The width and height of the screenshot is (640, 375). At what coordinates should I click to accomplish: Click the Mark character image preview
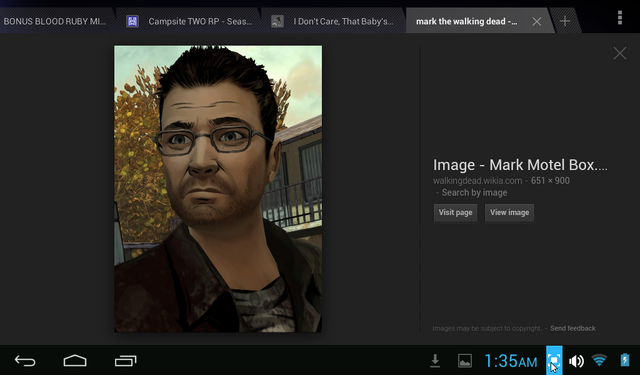pos(218,189)
